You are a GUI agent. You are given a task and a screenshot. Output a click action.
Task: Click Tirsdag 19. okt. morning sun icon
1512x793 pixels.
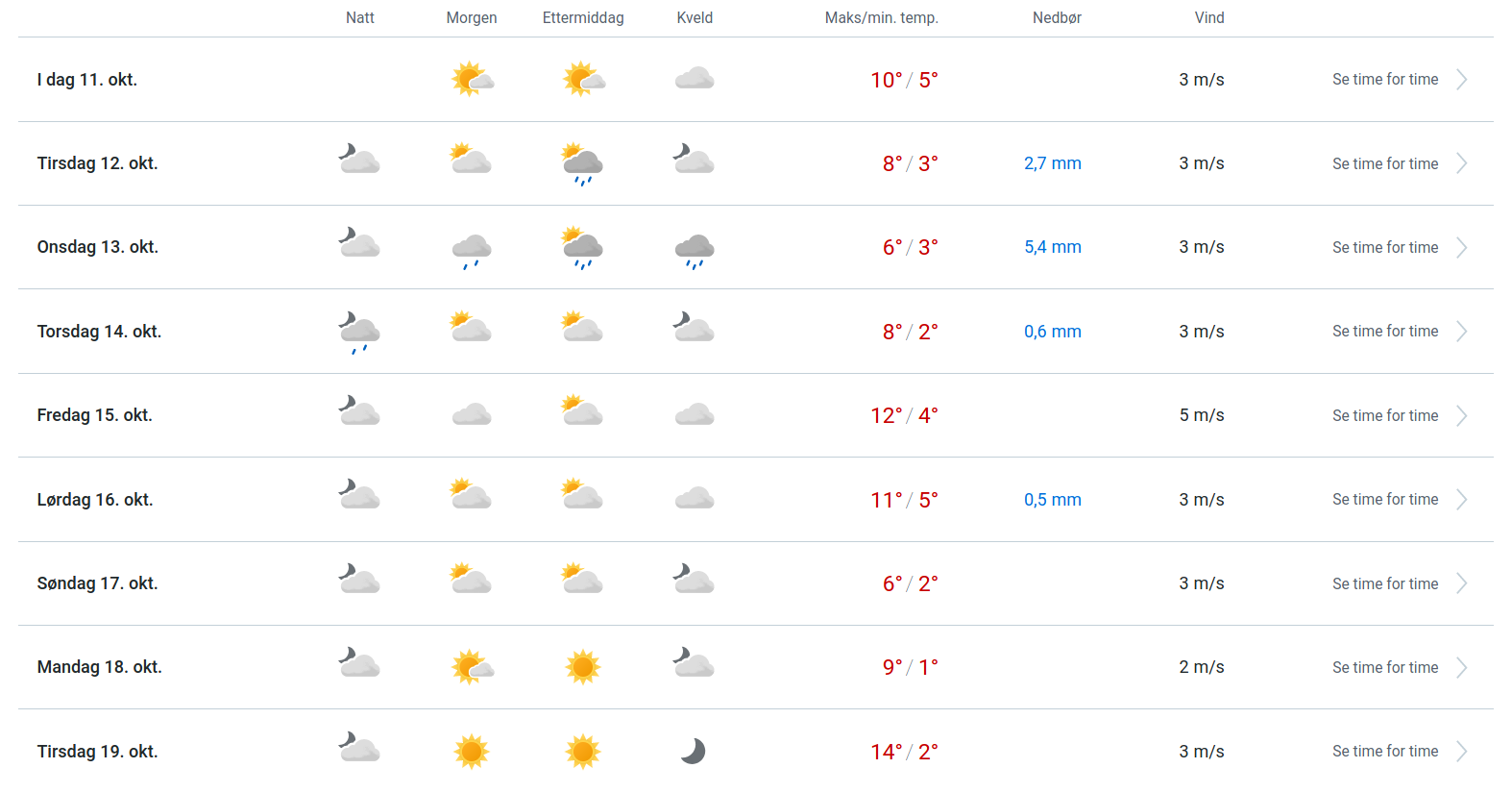(x=472, y=751)
